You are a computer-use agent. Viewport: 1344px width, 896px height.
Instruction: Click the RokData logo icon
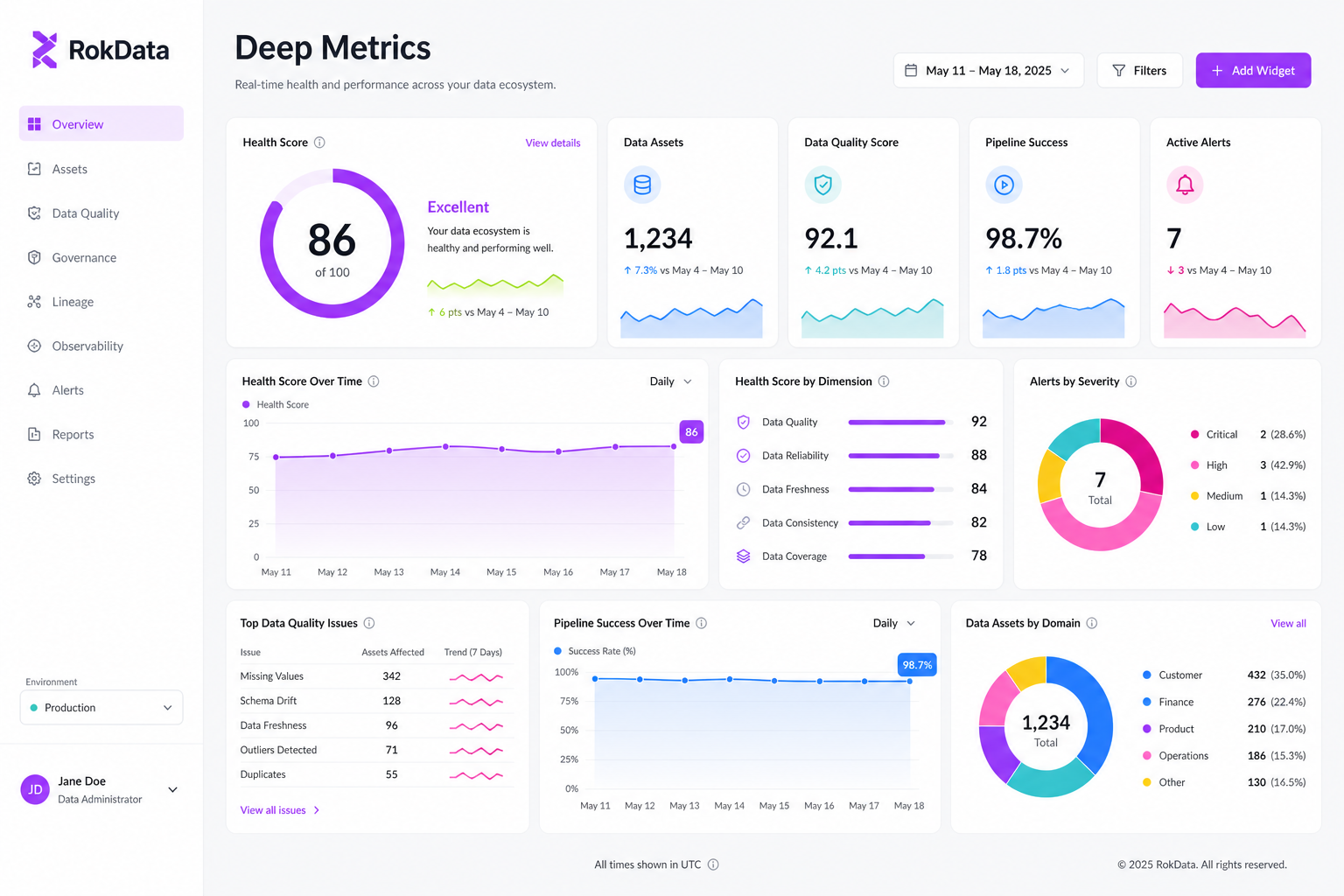coord(45,50)
